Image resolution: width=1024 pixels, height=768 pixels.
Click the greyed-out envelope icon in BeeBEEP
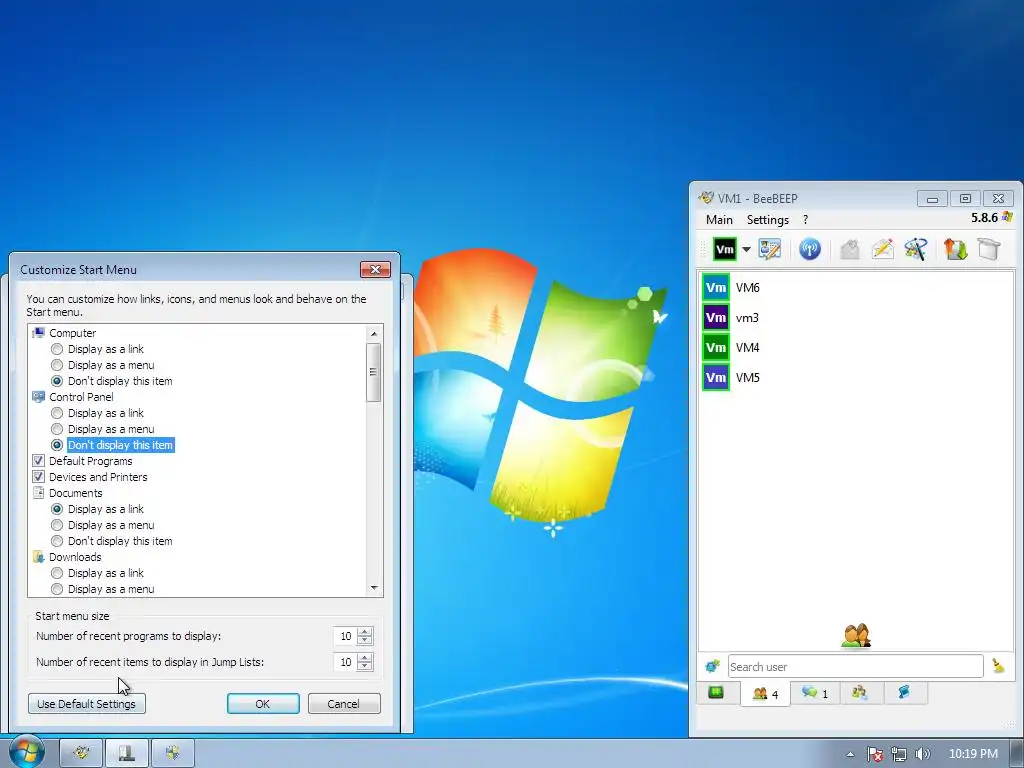point(849,249)
